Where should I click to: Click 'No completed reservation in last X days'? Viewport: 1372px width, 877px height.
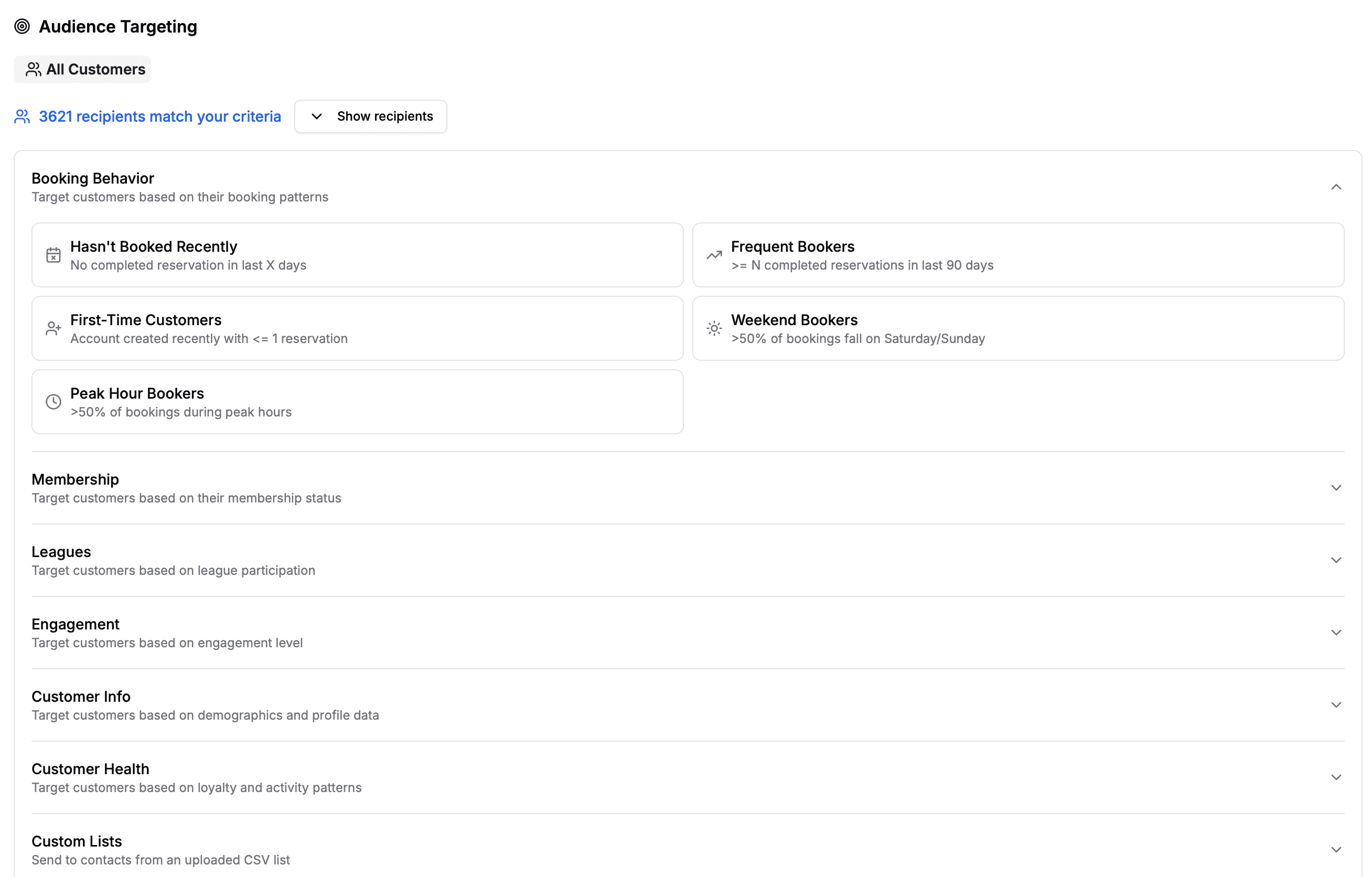tap(188, 265)
